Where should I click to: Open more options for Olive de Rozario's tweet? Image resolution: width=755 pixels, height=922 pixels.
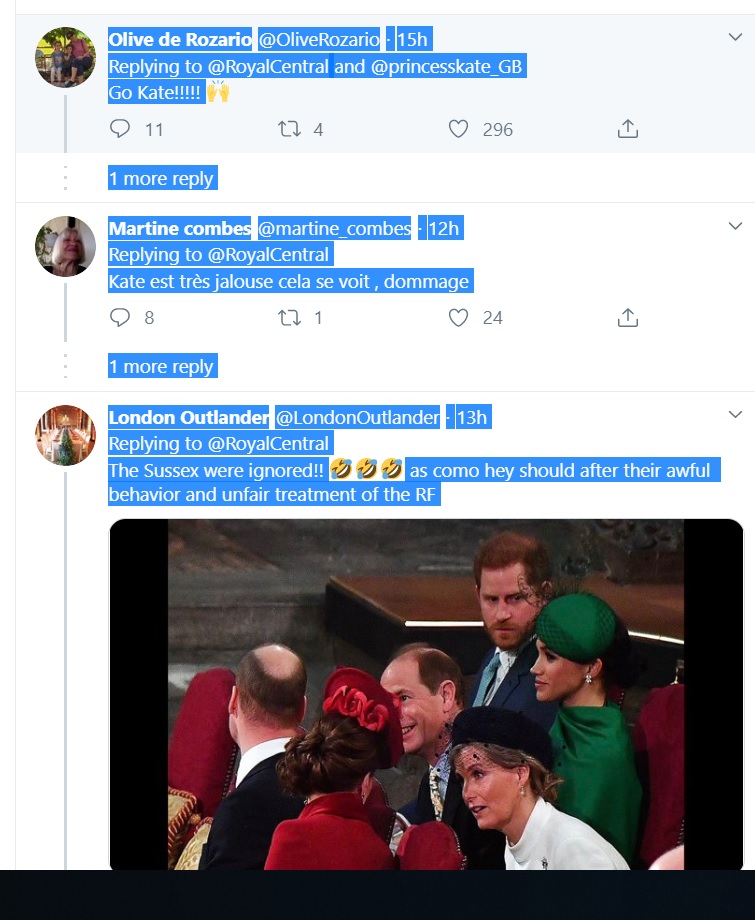[735, 37]
